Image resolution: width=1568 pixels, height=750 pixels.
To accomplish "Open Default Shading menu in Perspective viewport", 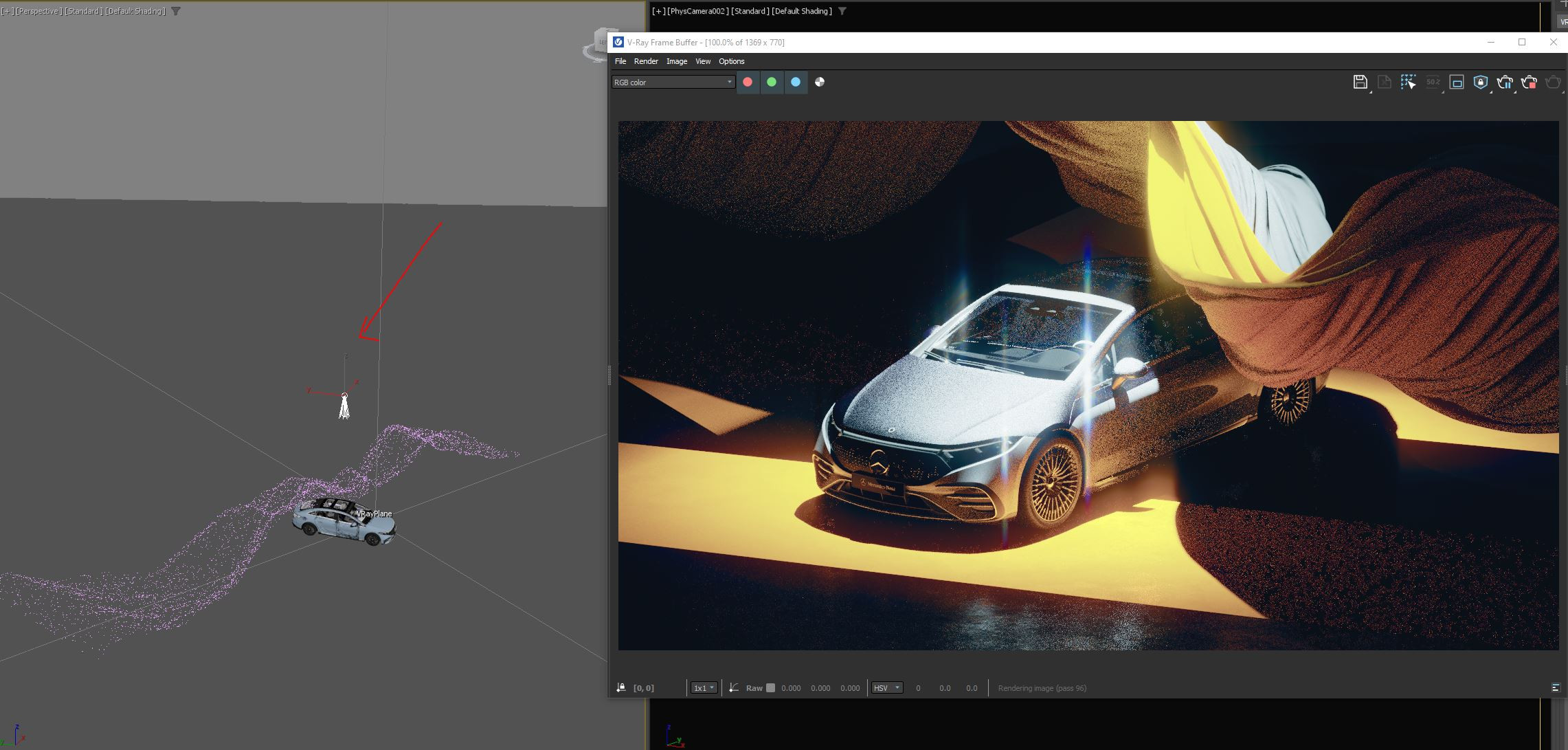I will click(135, 11).
